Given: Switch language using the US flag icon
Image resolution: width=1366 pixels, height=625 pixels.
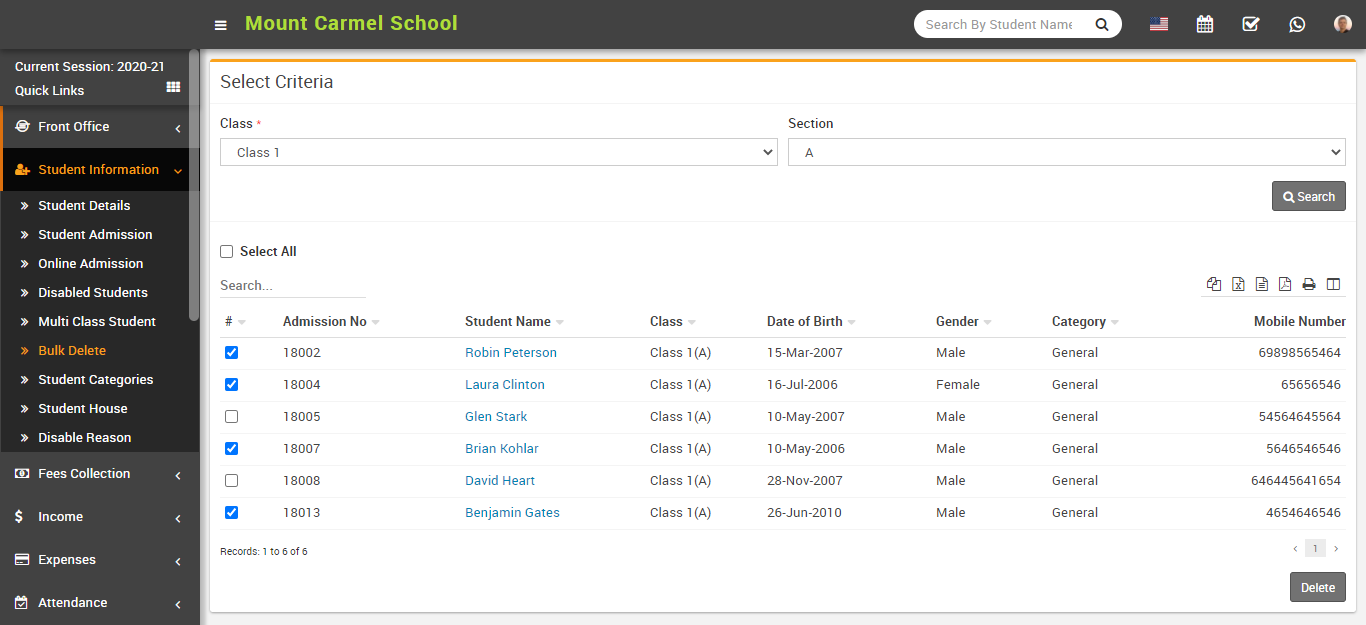Looking at the screenshot, I should 1158,23.
